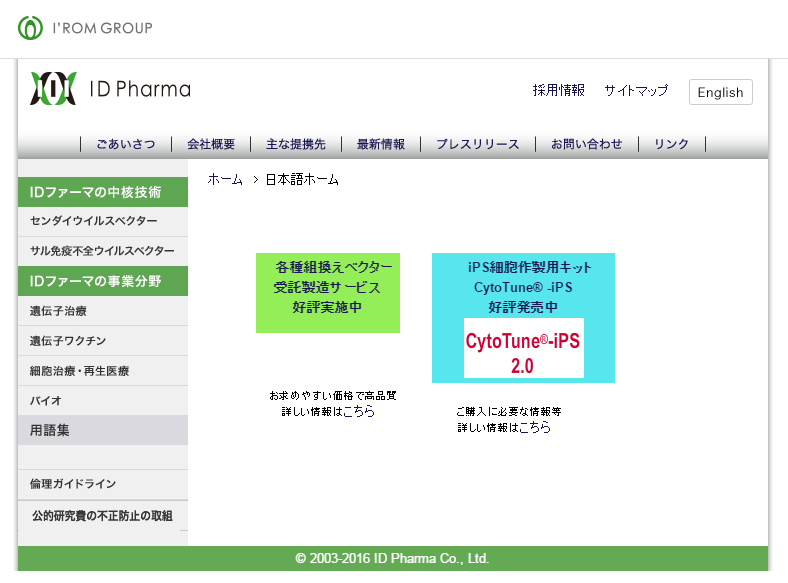Click the ID Pharma logo

(x=111, y=89)
